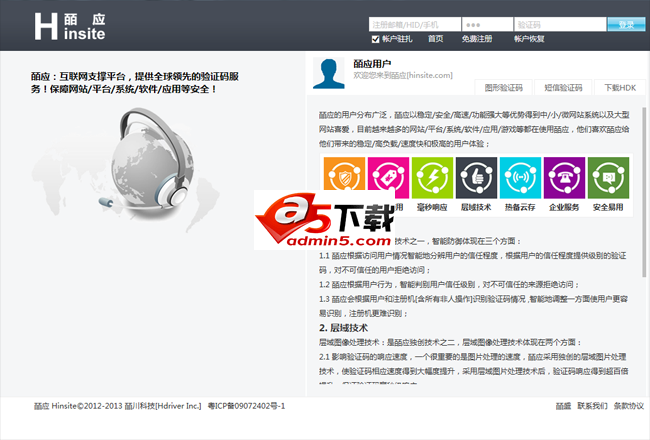Click the 粤ICP备09072402号-1 footer text

click(x=246, y=406)
